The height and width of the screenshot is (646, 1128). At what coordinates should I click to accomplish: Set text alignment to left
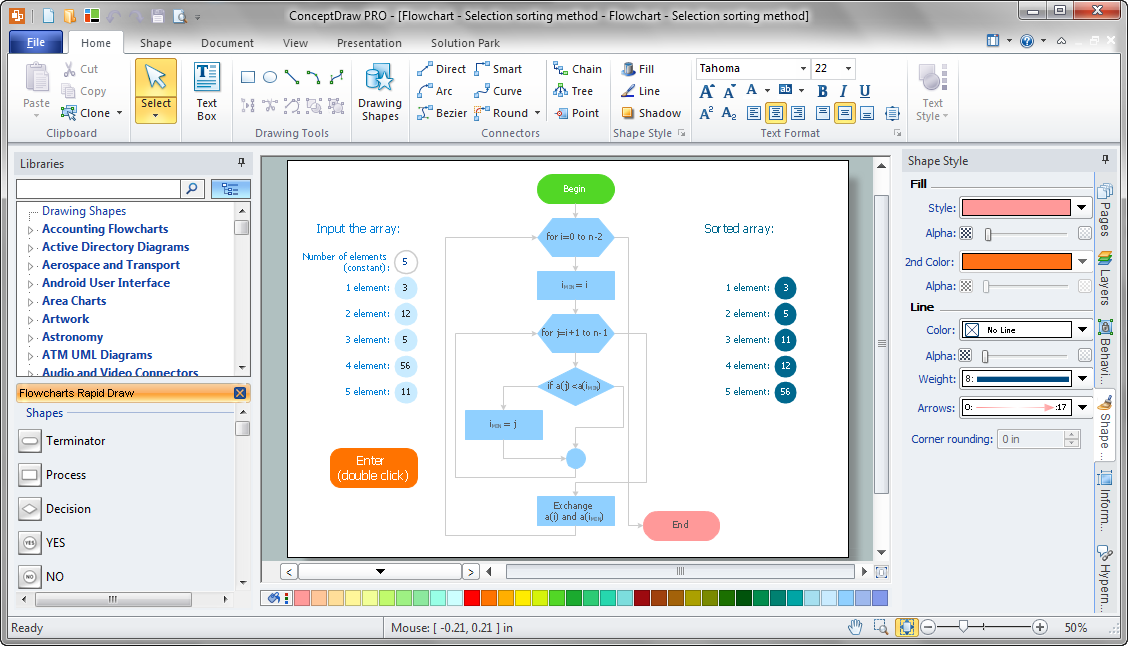(x=754, y=113)
